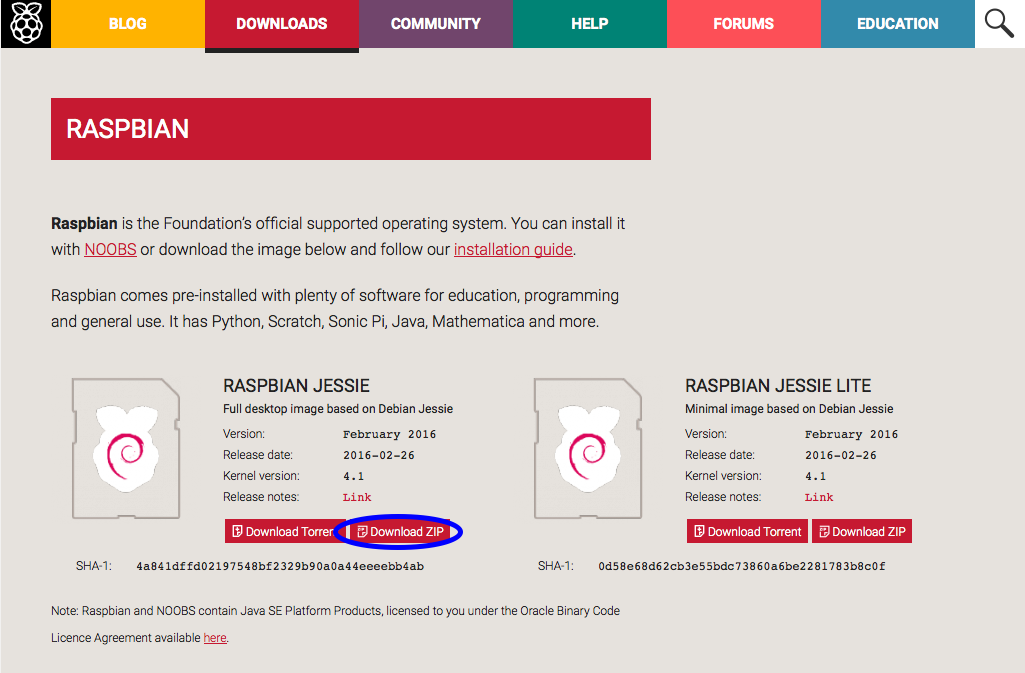The image size is (1025, 673).
Task: Click the Raspbian Jessie SD card image
Action: coord(126,448)
